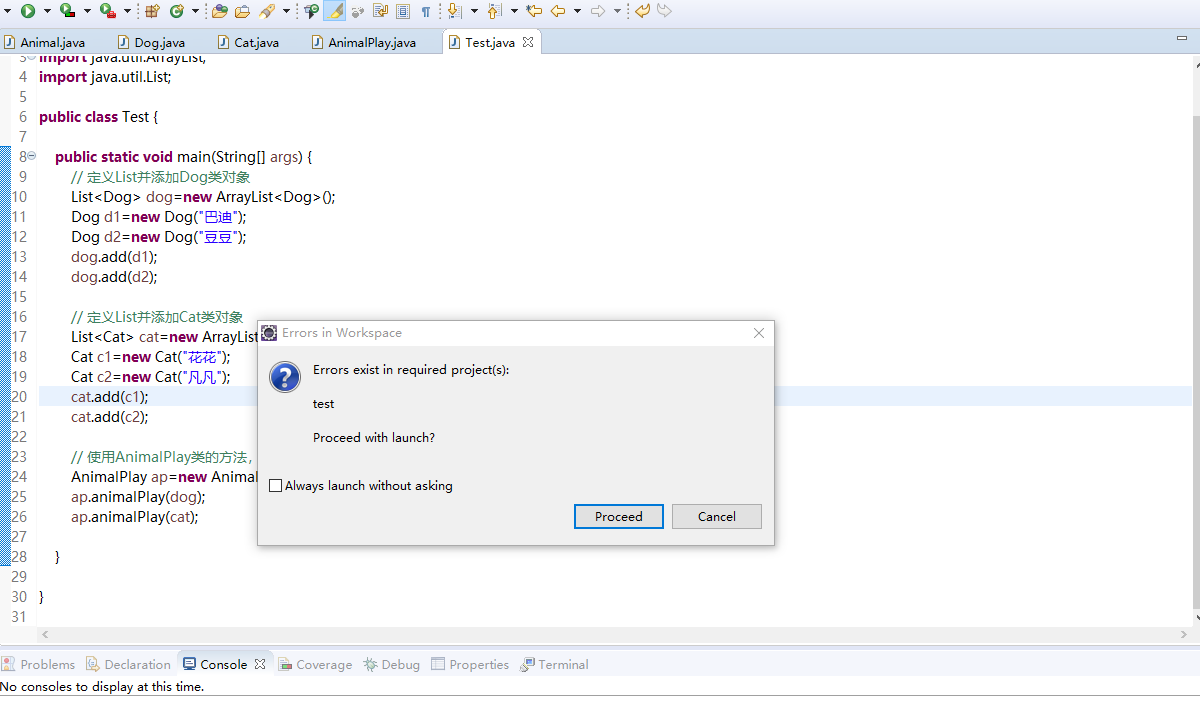The height and width of the screenshot is (706, 1200).
Task: Toggle Mark Occurrences highlighter icon
Action: 335,11
